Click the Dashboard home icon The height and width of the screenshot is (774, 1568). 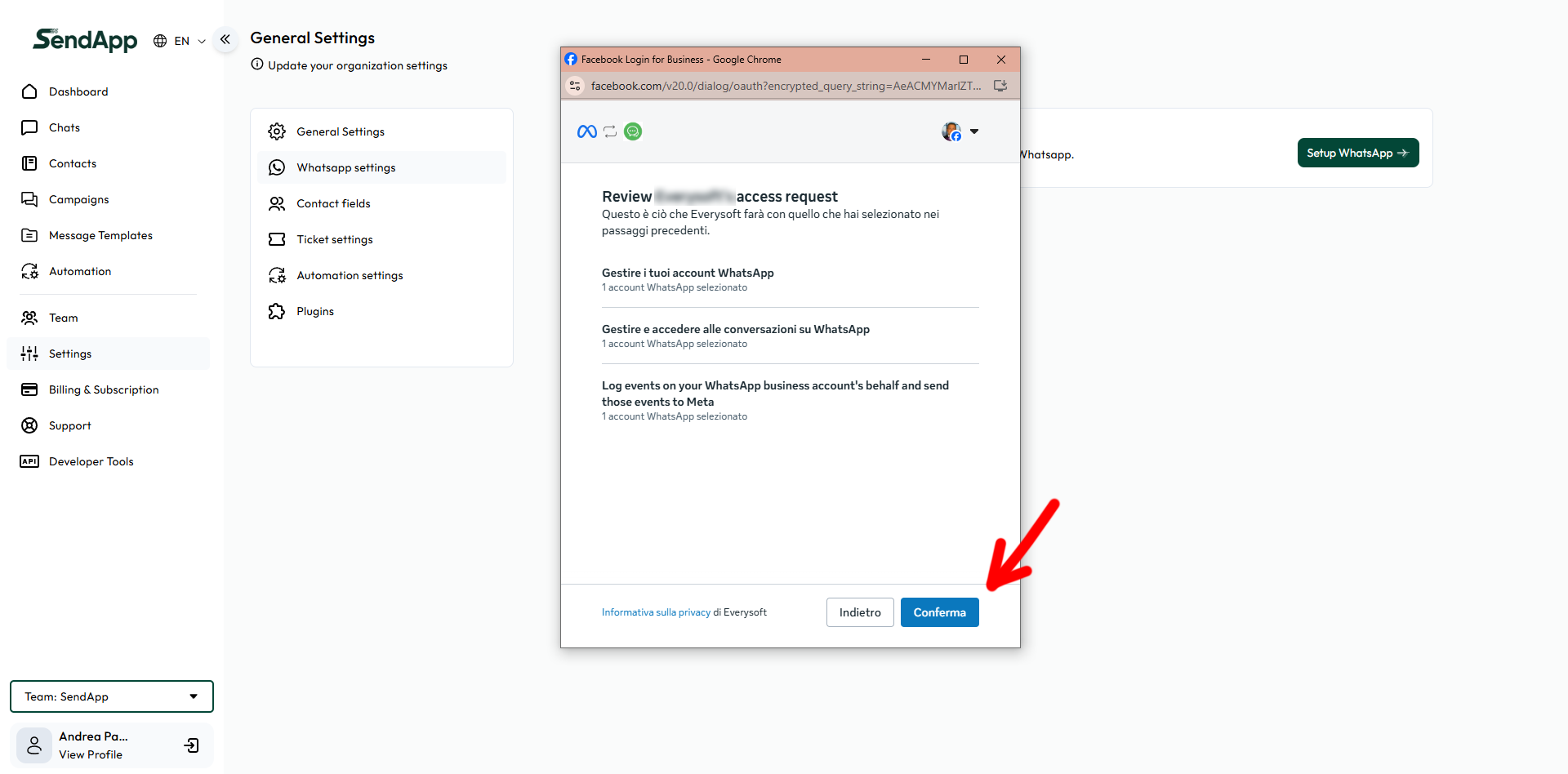(29, 91)
